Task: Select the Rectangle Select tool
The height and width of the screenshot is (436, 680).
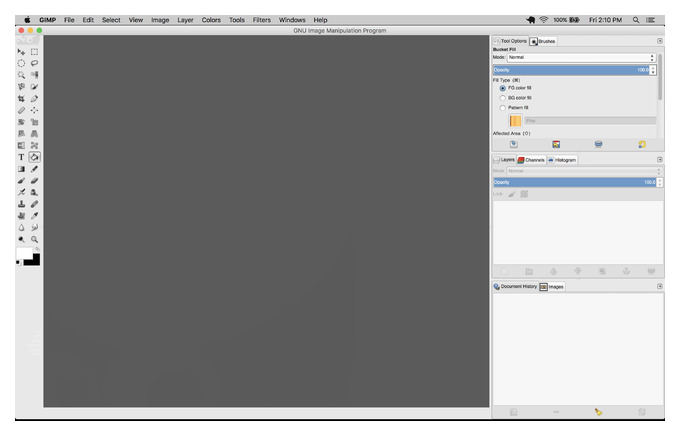Action: 34,52
